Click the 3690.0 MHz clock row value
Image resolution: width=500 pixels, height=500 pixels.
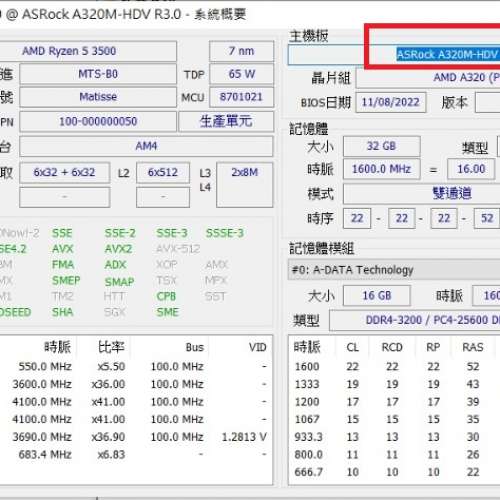[x=42, y=437]
